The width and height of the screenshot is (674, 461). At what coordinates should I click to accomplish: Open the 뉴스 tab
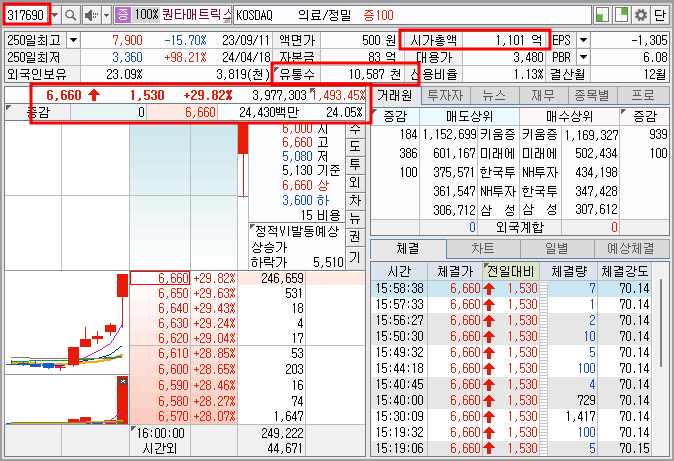click(494, 95)
